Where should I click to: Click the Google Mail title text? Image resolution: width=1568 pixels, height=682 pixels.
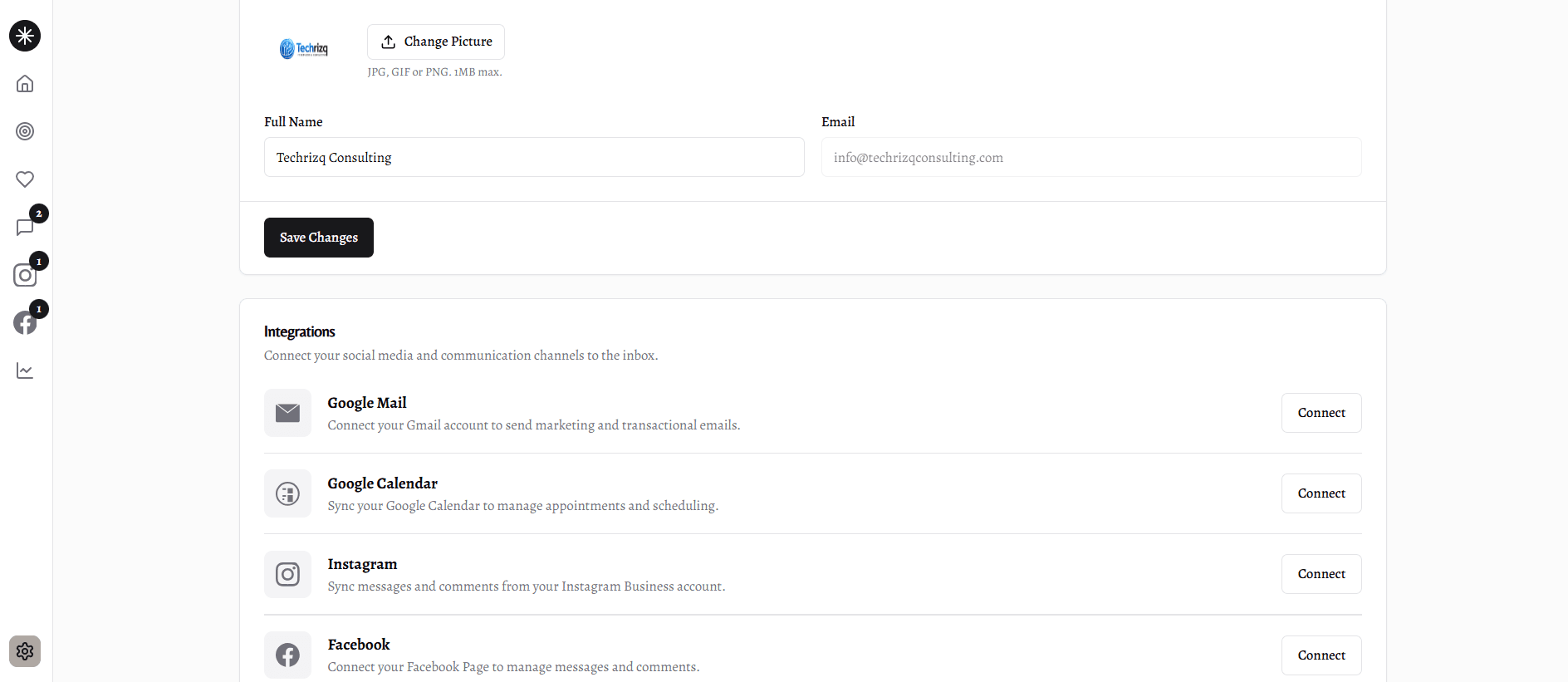tap(367, 403)
